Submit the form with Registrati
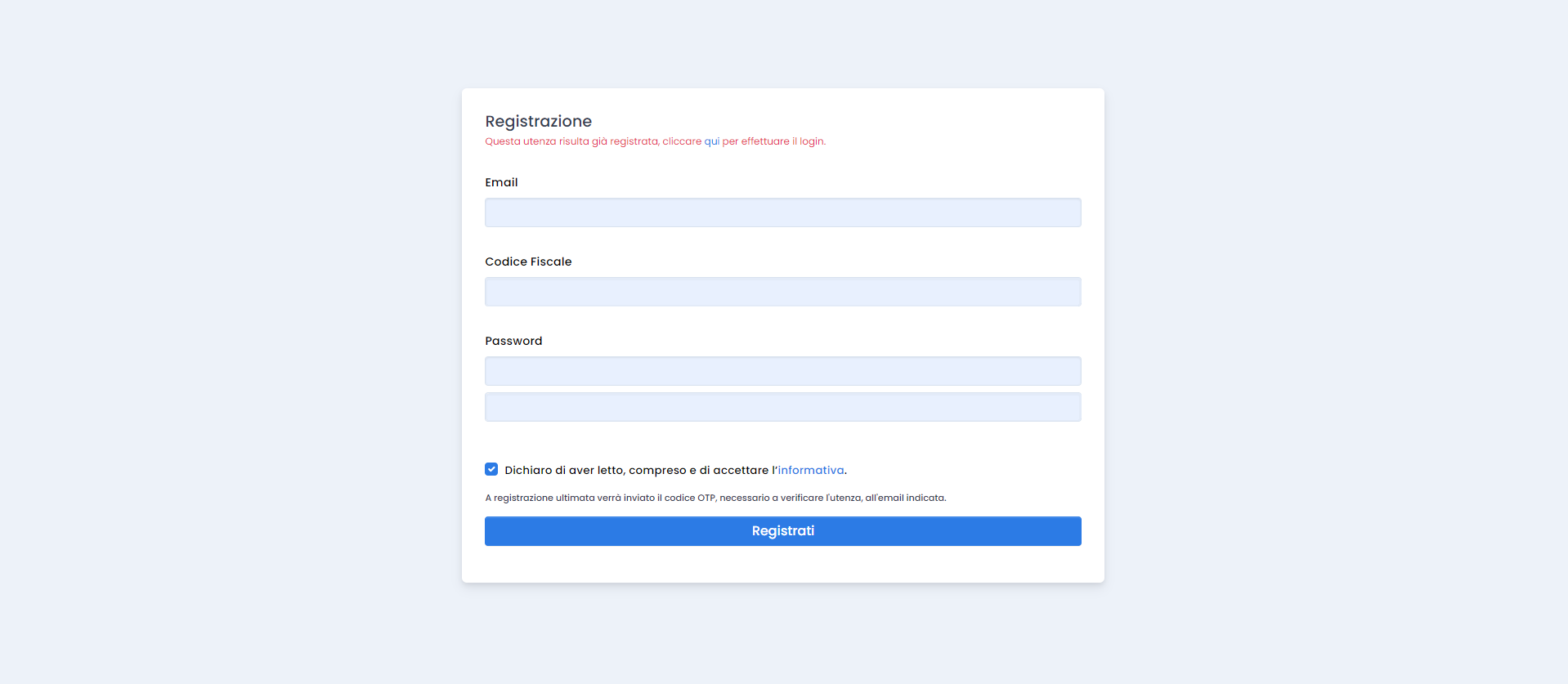Image resolution: width=1568 pixels, height=684 pixels. (782, 530)
